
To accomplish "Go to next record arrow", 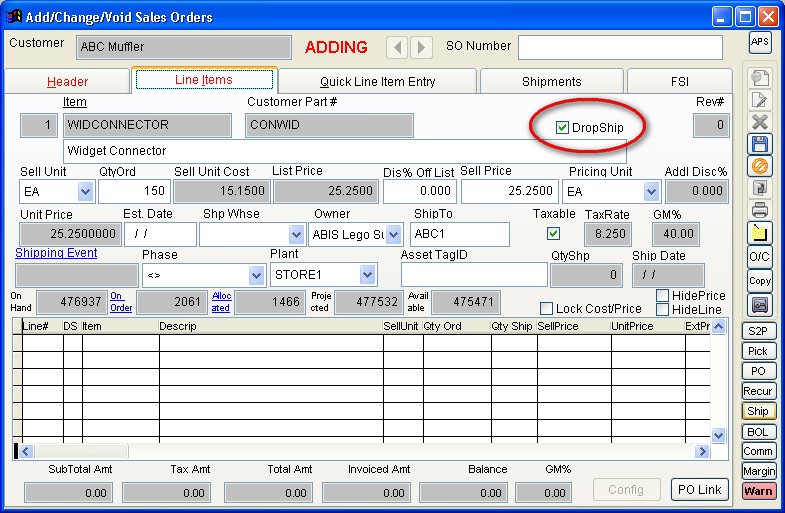I will (x=421, y=47).
